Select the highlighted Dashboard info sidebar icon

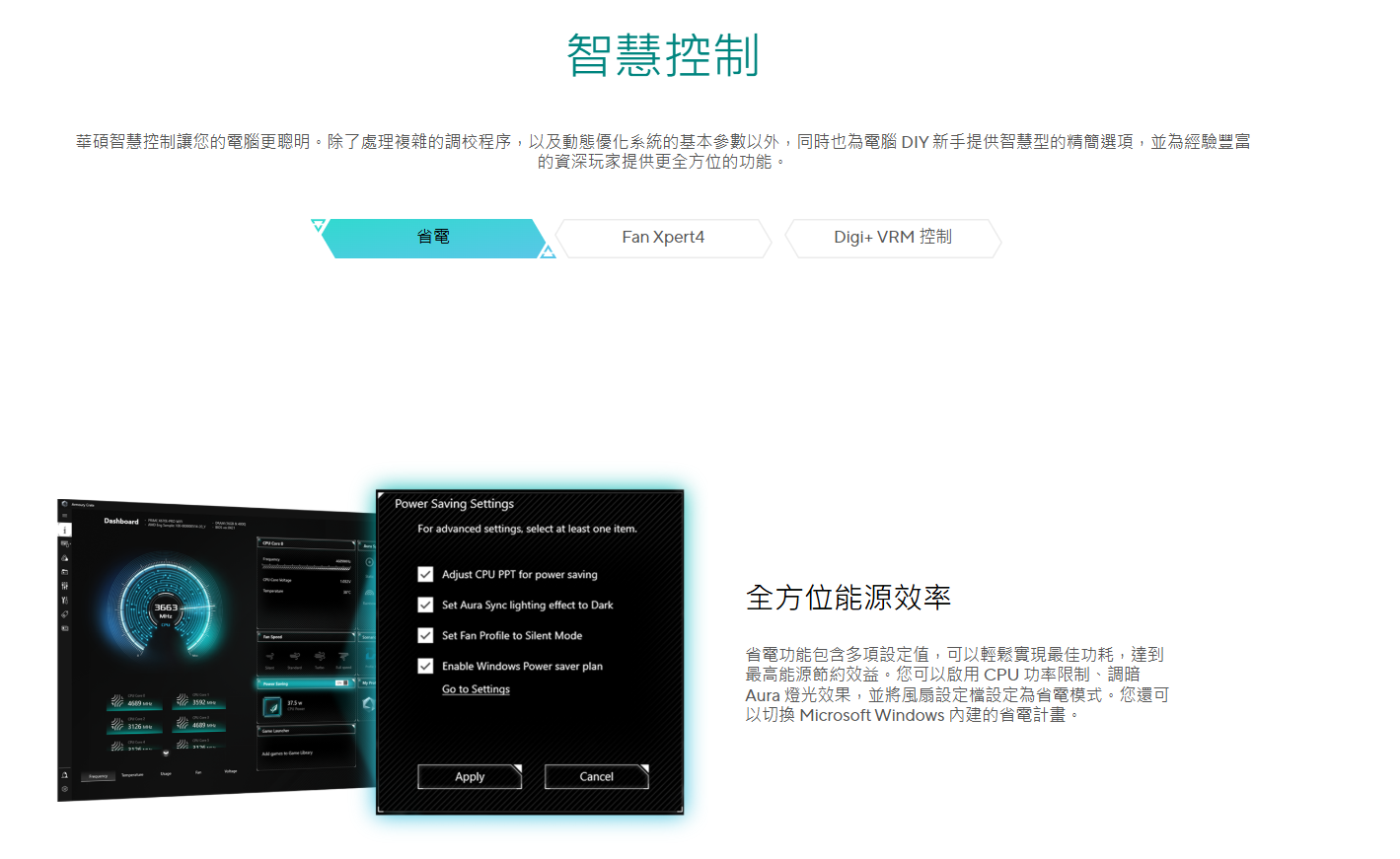(65, 530)
